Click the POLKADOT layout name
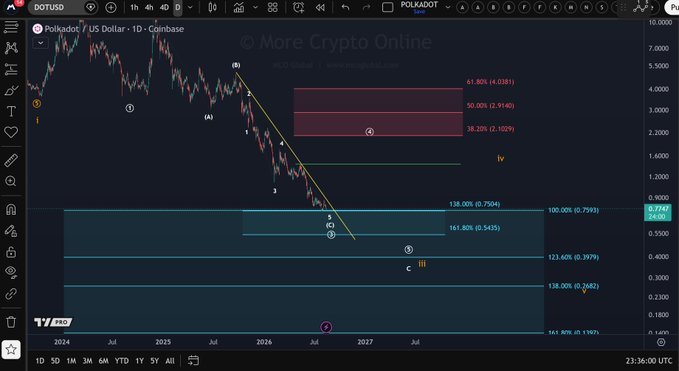Viewport: 679px width, 371px height. click(419, 5)
